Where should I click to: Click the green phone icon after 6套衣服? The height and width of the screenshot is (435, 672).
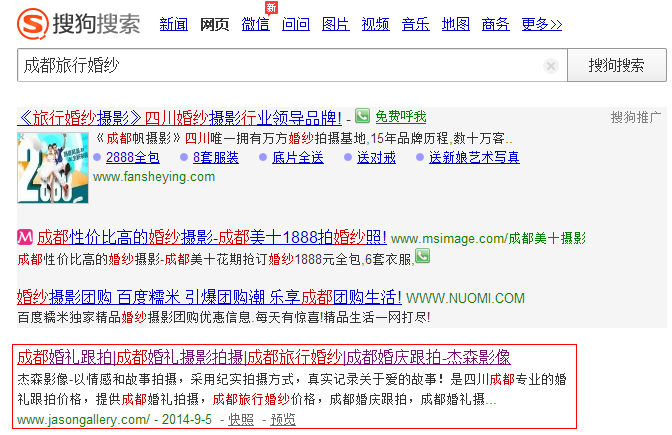tap(422, 258)
